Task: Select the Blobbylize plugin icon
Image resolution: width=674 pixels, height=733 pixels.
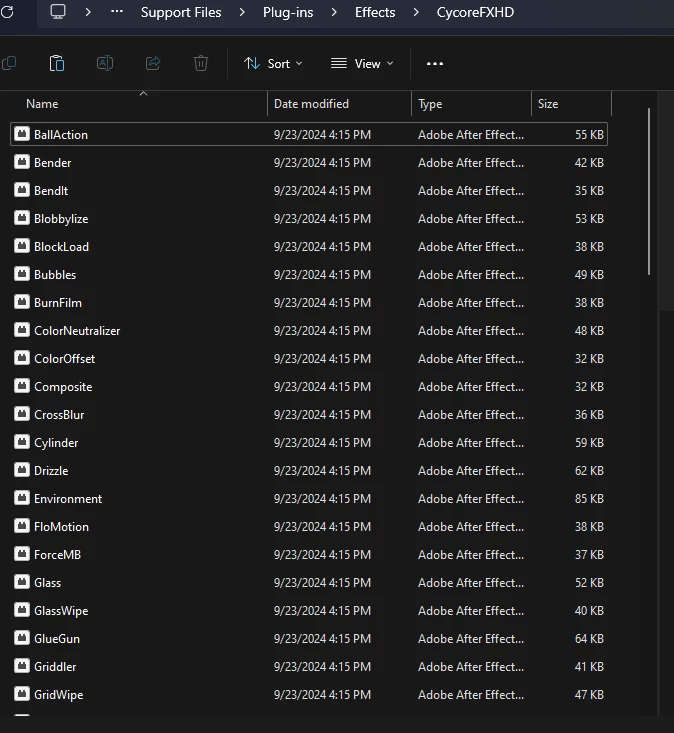Action: [22, 218]
